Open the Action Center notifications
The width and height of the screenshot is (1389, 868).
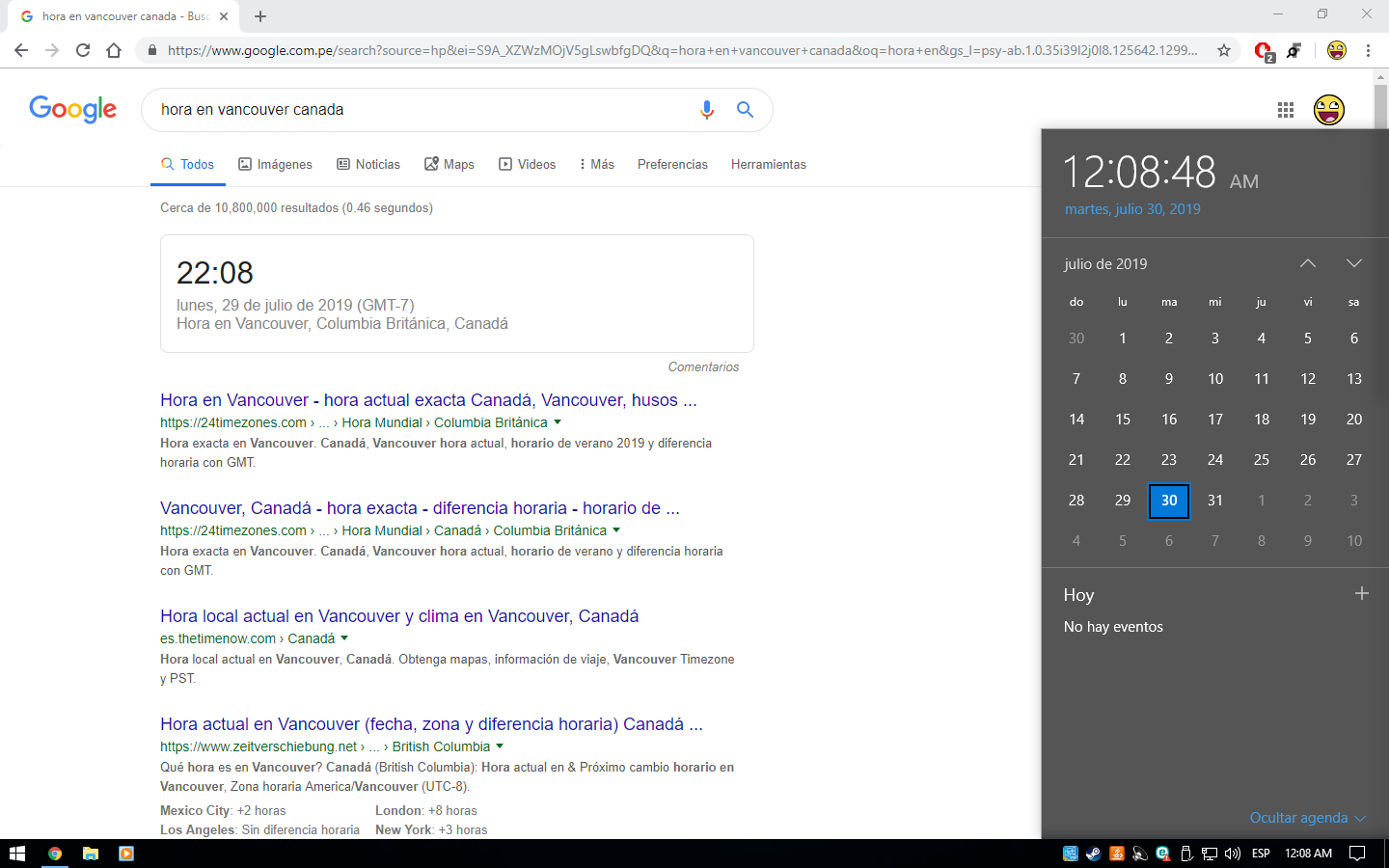pyautogui.click(x=1357, y=854)
